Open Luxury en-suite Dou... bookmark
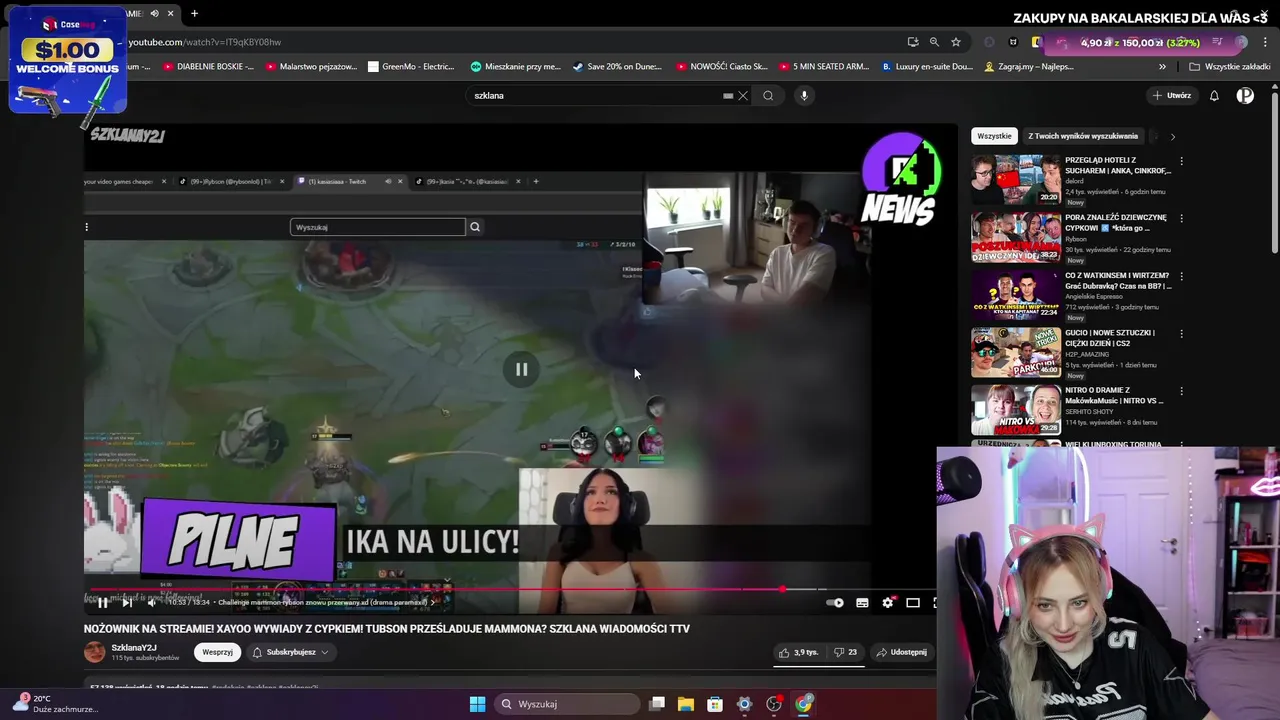The width and height of the screenshot is (1280, 720). point(927,67)
